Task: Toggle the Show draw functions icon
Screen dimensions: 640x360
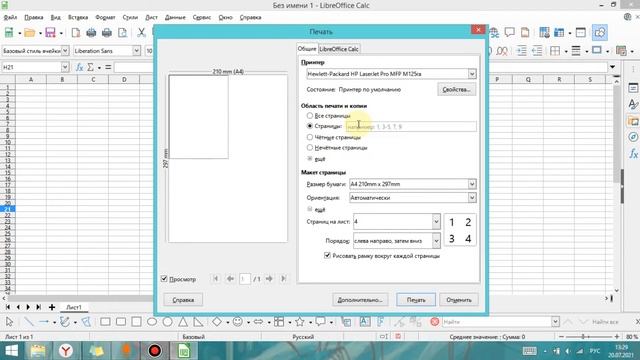Action: point(600,32)
